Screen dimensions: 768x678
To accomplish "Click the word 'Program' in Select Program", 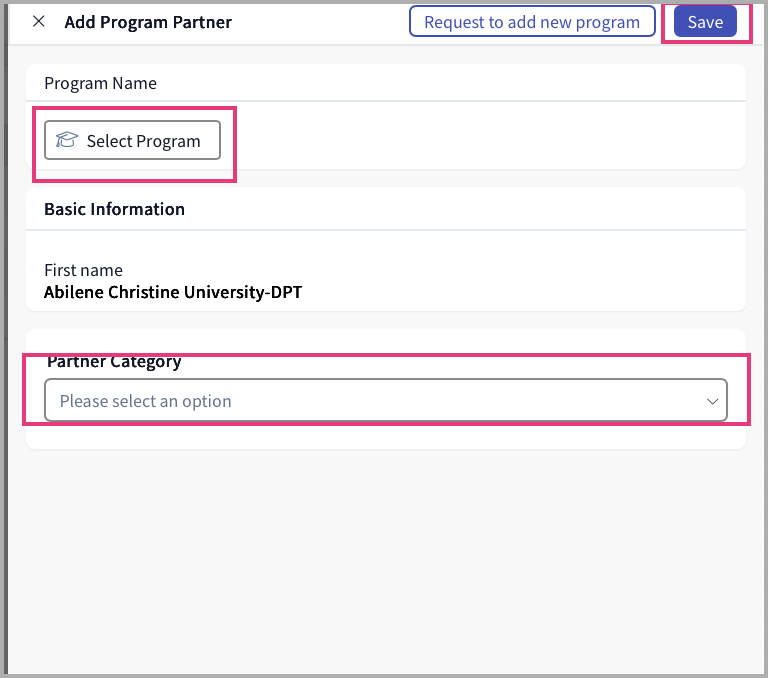I will (x=168, y=141).
